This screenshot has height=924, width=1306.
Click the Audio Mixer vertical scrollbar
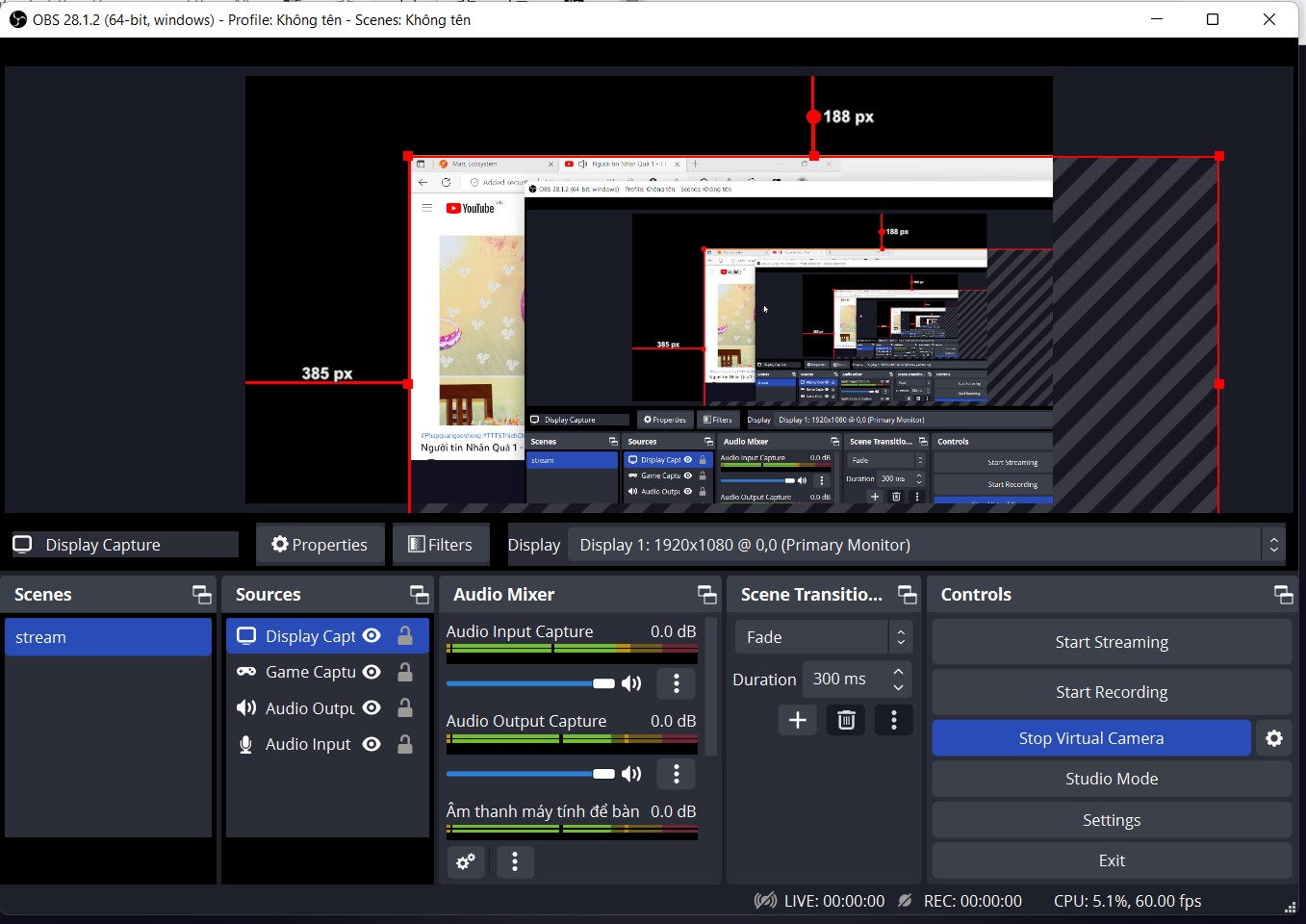[x=711, y=685]
